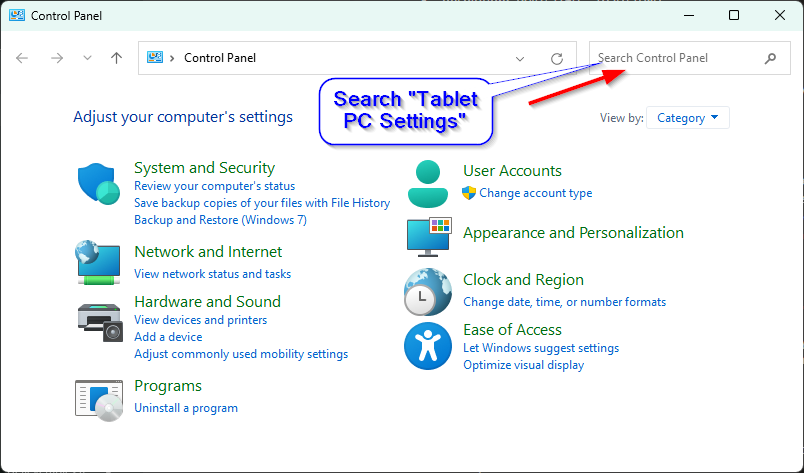Click Add a device link
This screenshot has width=804, height=473.
168,337
